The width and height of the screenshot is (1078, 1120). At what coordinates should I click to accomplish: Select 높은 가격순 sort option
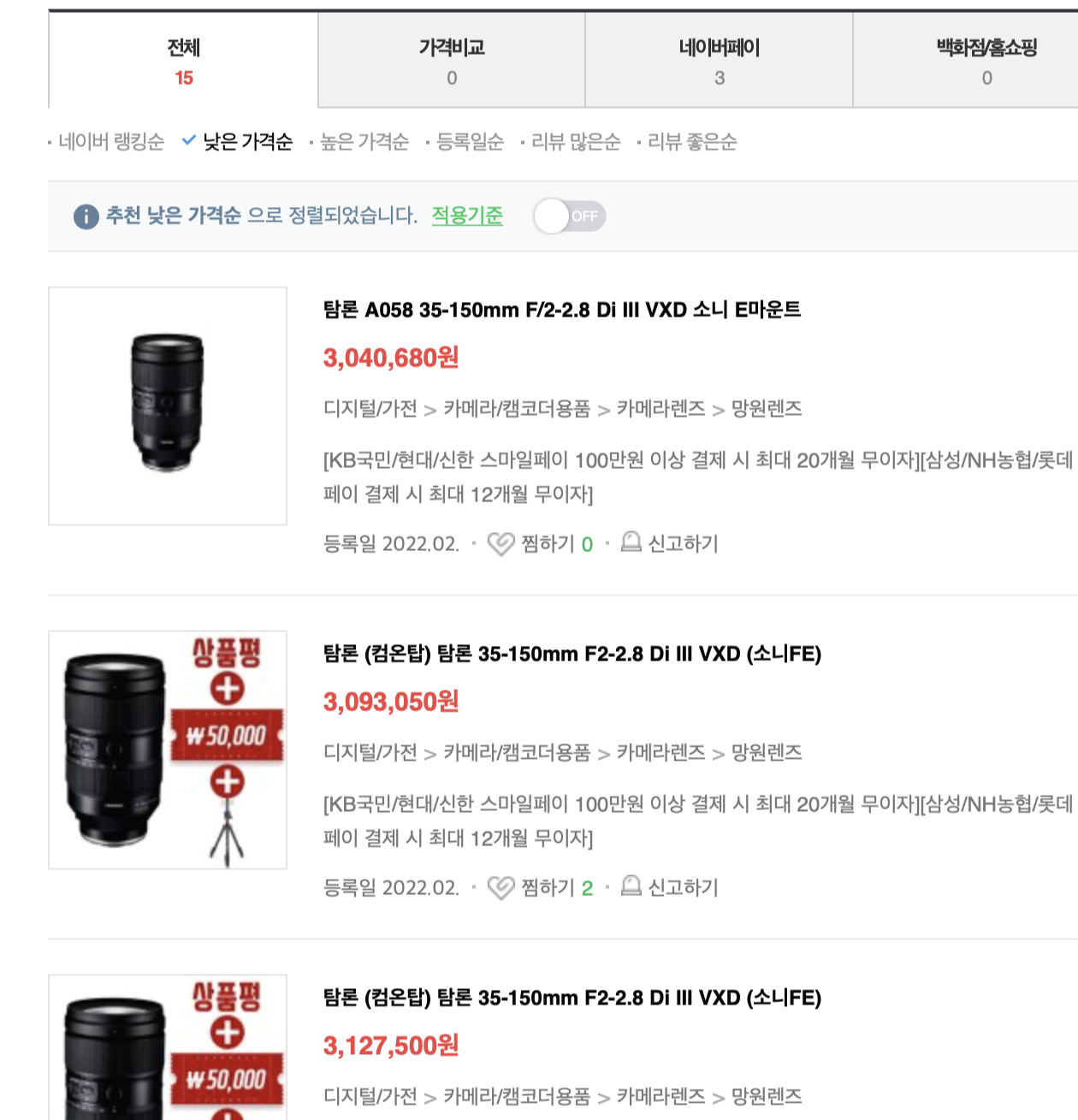364,142
